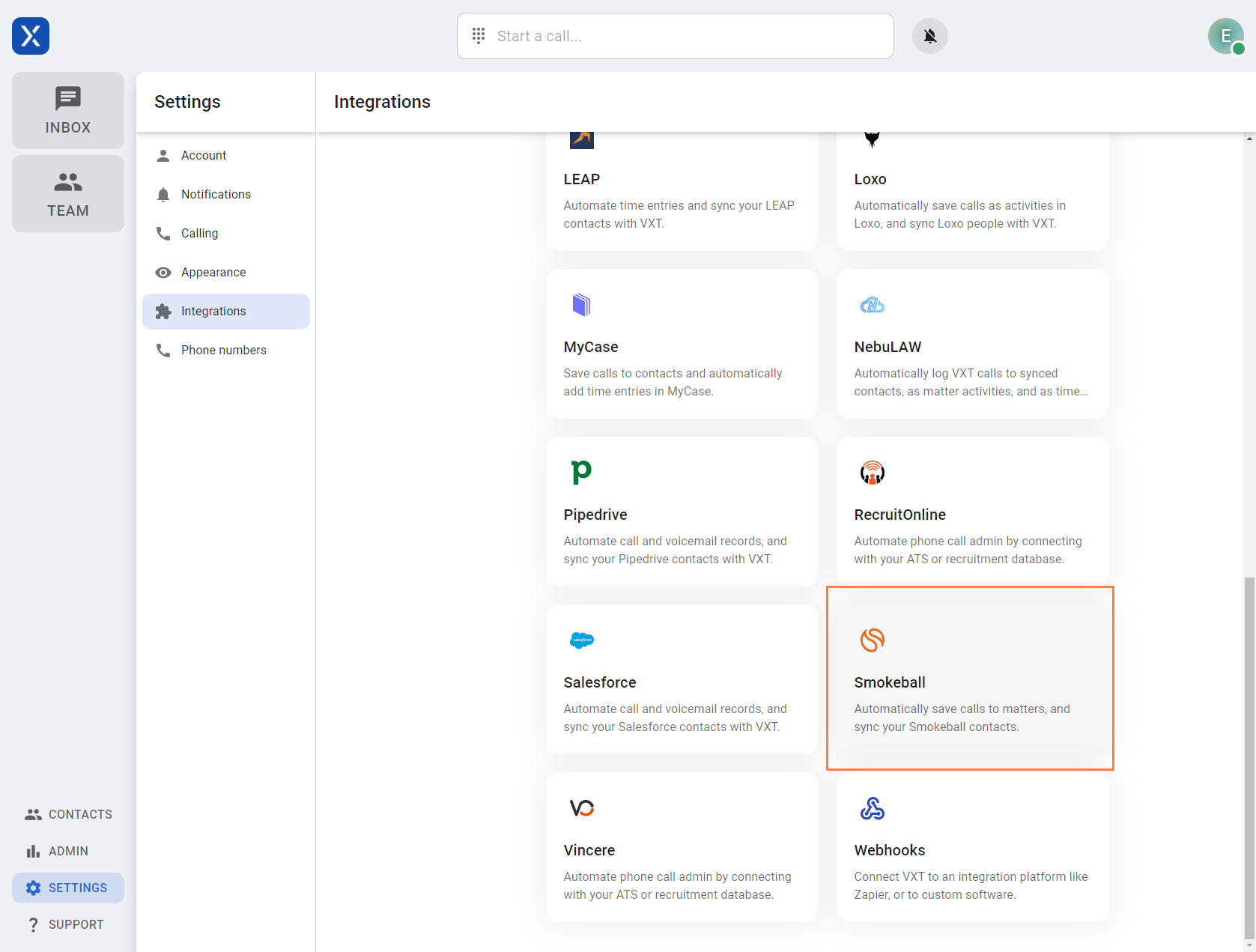Screen dimensions: 1256x952
Task: Click the Vincere title text
Action: coord(589,850)
